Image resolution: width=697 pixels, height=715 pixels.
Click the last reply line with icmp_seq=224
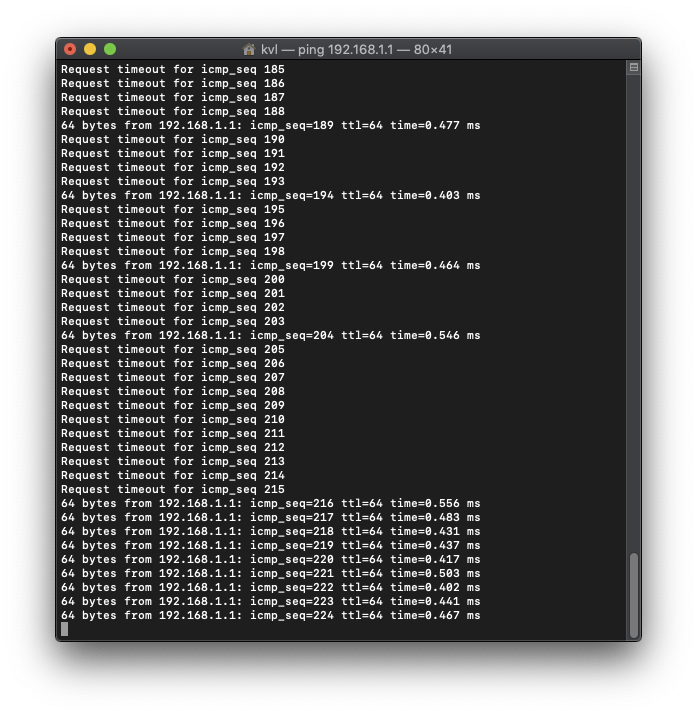tap(271, 616)
